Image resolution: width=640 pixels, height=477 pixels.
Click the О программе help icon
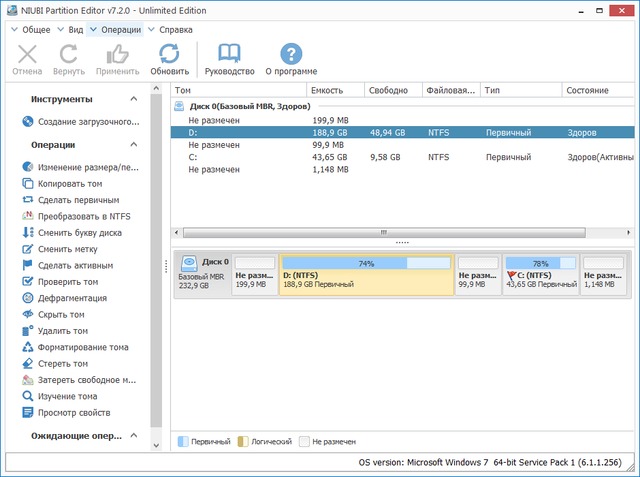[x=291, y=55]
